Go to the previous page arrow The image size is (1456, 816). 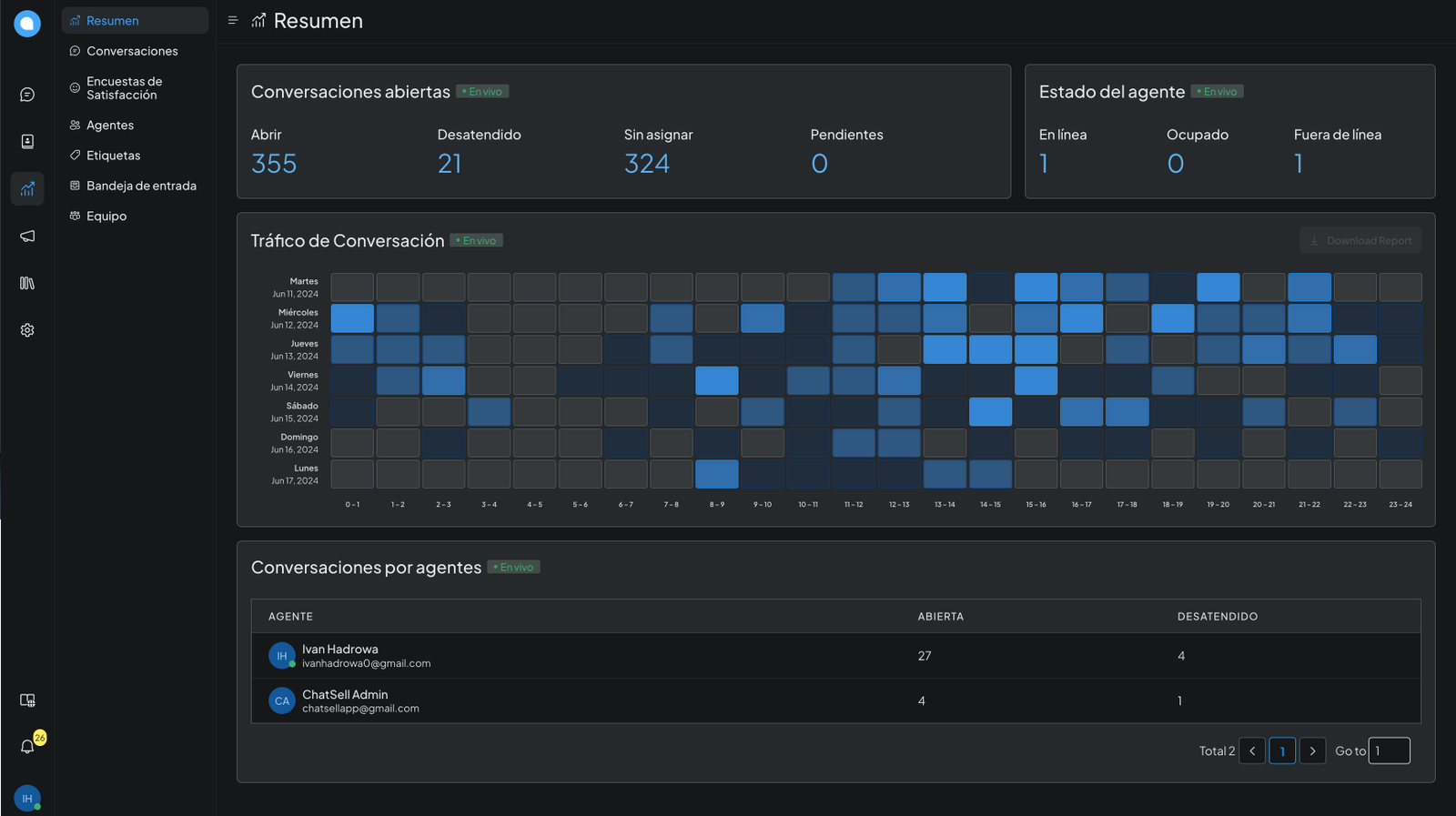tap(1252, 751)
